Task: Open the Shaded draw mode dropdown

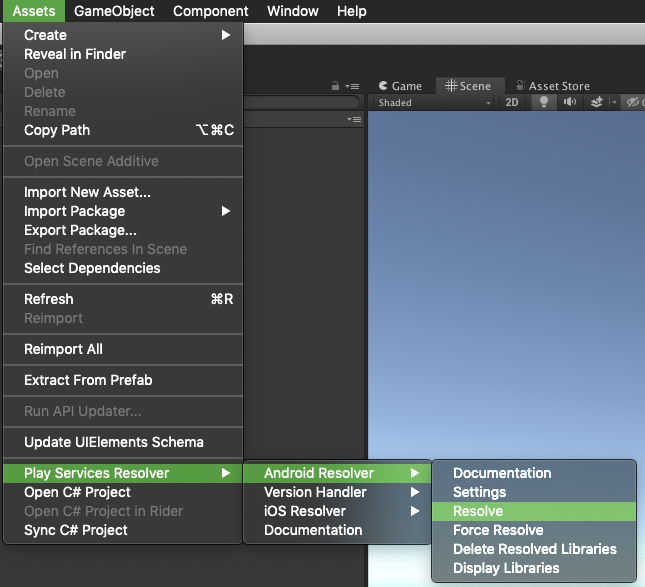Action: [434, 102]
